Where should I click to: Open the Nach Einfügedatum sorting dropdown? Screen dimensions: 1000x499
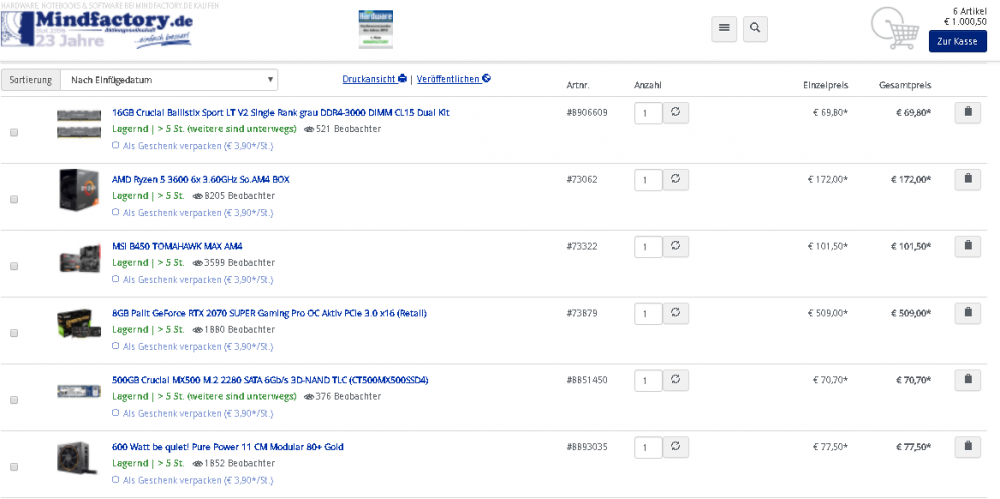[x=169, y=80]
